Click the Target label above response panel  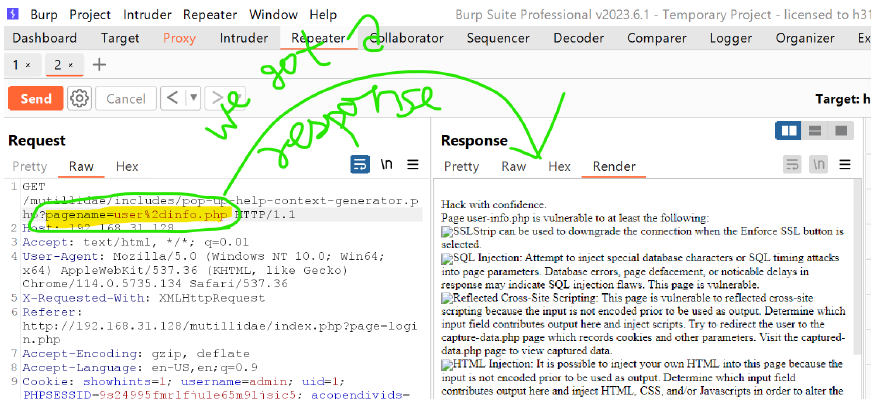(844, 99)
